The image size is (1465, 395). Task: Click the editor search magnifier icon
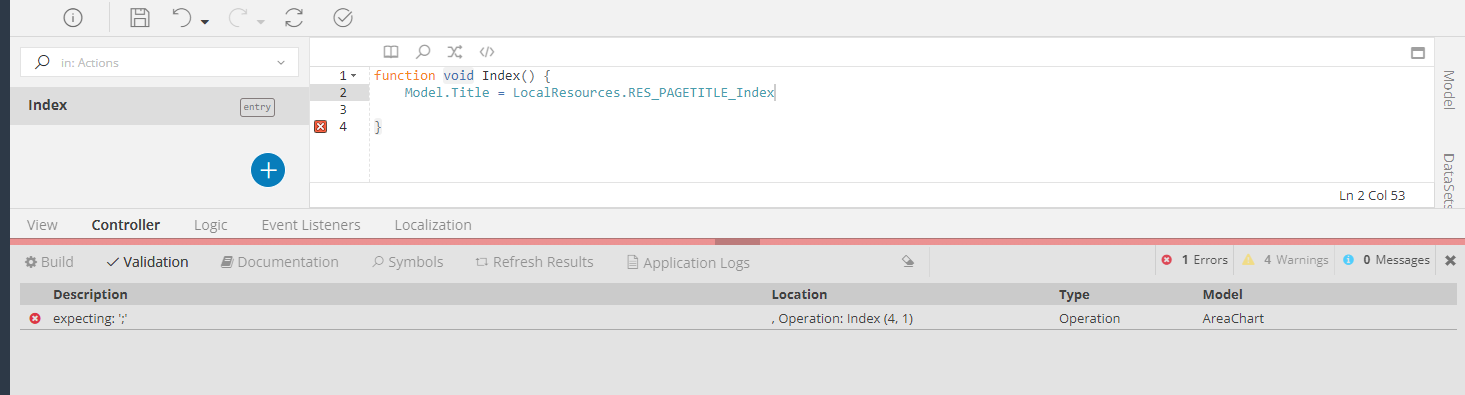tap(423, 52)
